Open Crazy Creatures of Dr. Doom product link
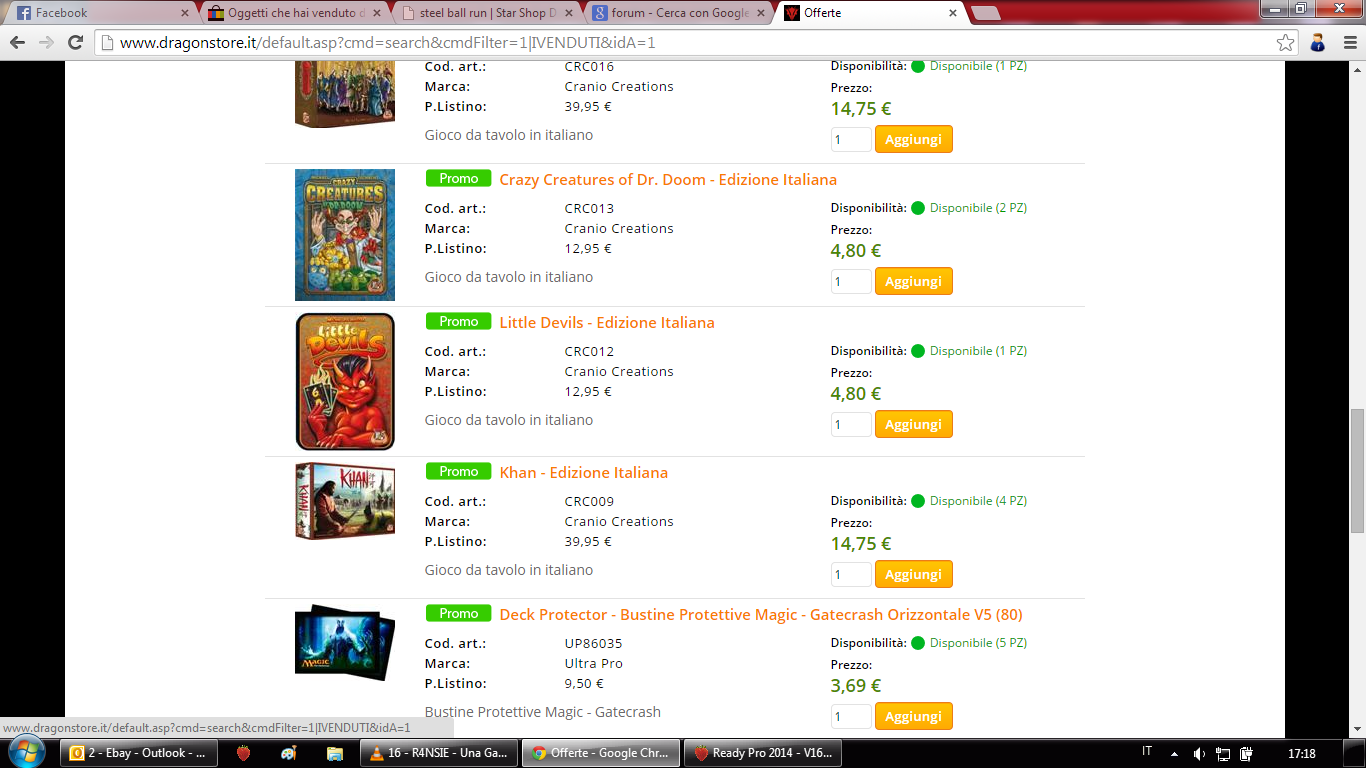The width and height of the screenshot is (1366, 768). tap(668, 180)
